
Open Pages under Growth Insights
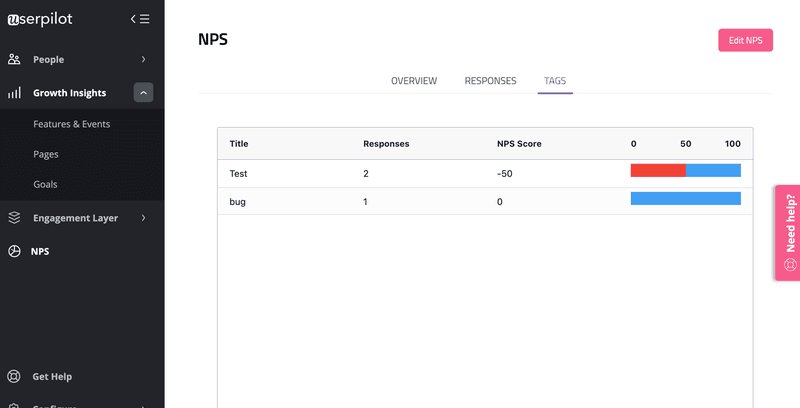[x=46, y=154]
